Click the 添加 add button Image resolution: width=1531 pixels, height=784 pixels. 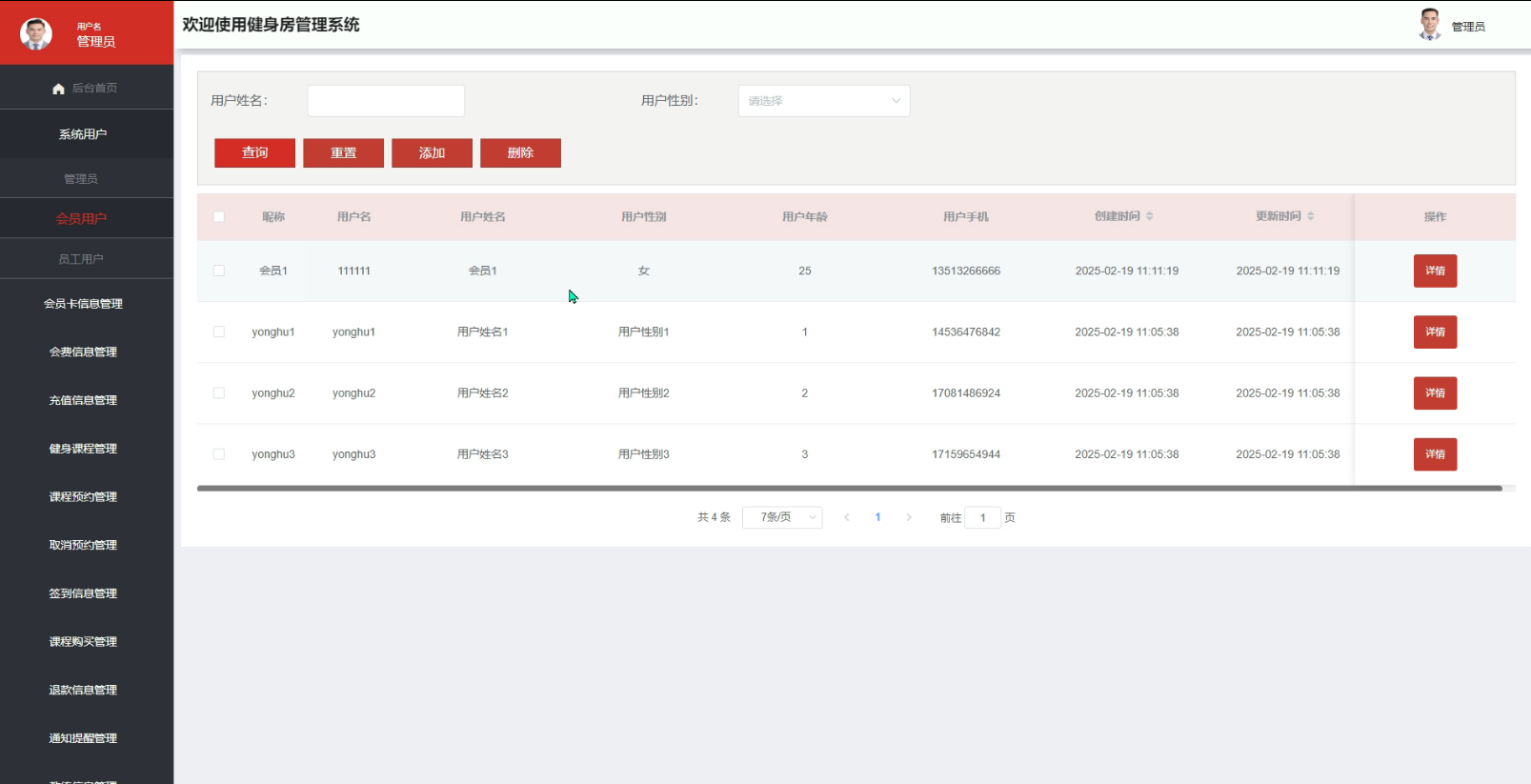[x=432, y=152]
